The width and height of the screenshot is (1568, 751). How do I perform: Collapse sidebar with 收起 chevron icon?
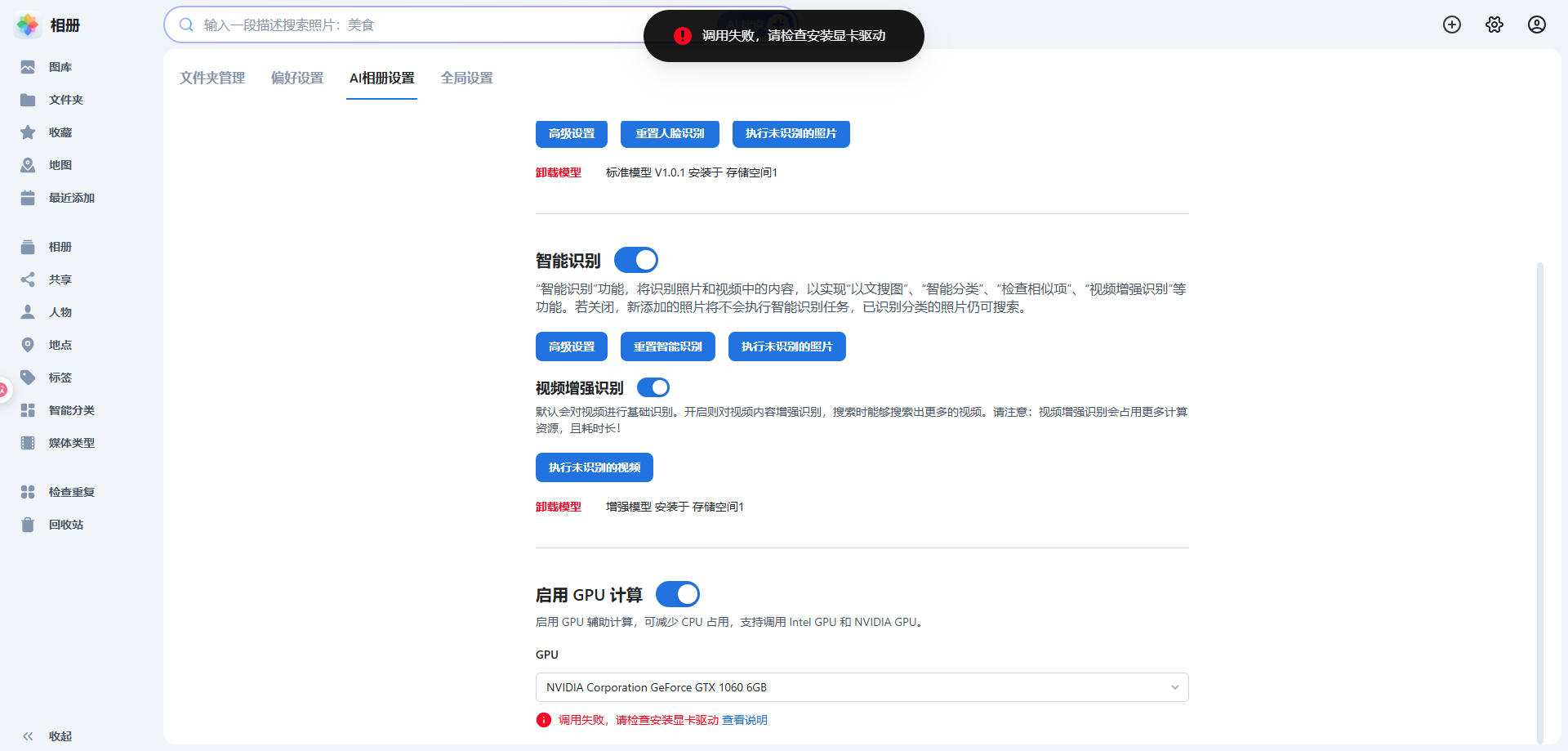coord(28,736)
